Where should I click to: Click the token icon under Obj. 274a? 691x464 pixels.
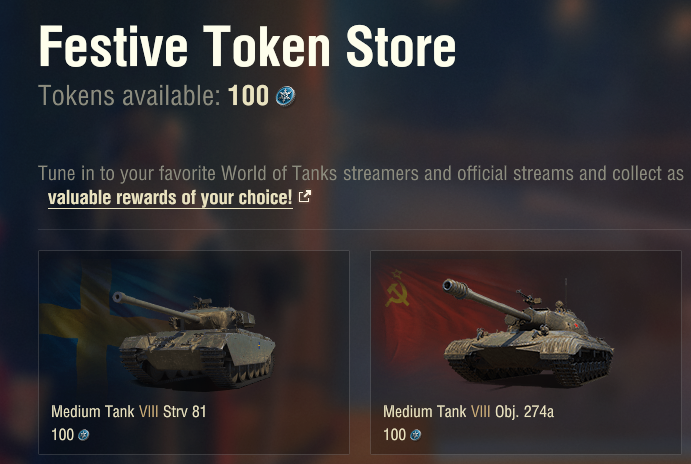416,435
